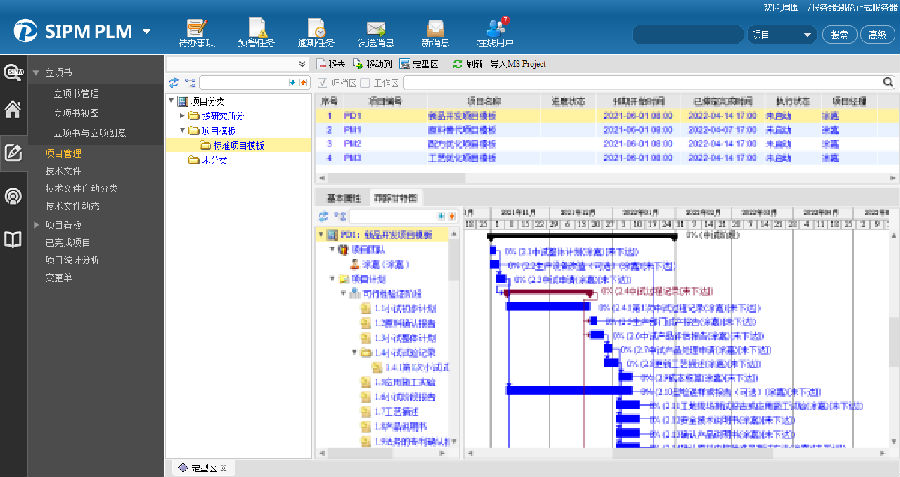Click the SIPM PLM logo icon
The width and height of the screenshot is (900, 477).
coord(25,31)
